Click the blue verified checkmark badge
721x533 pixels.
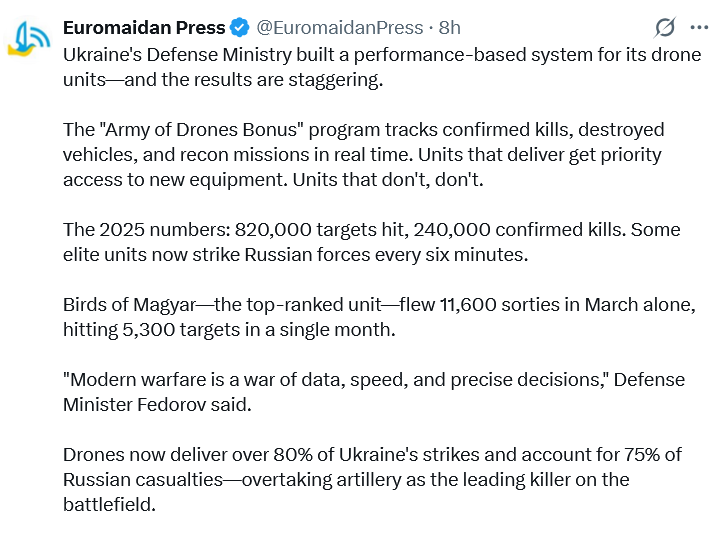pos(240,27)
